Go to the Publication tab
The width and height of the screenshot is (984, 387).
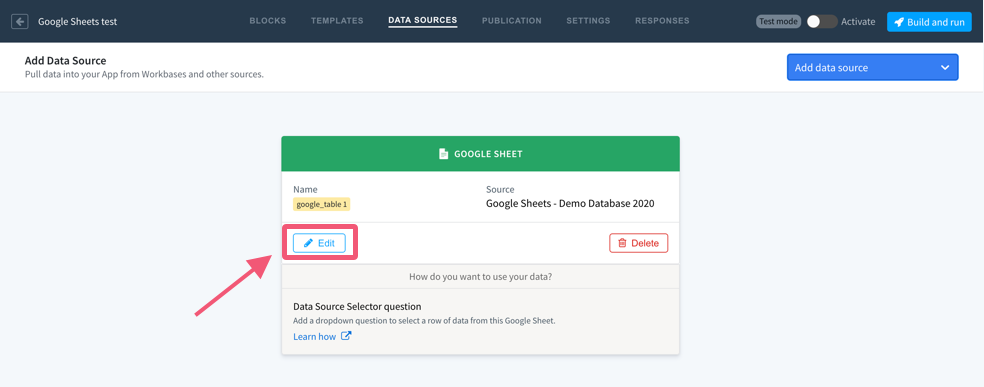pyautogui.click(x=512, y=21)
